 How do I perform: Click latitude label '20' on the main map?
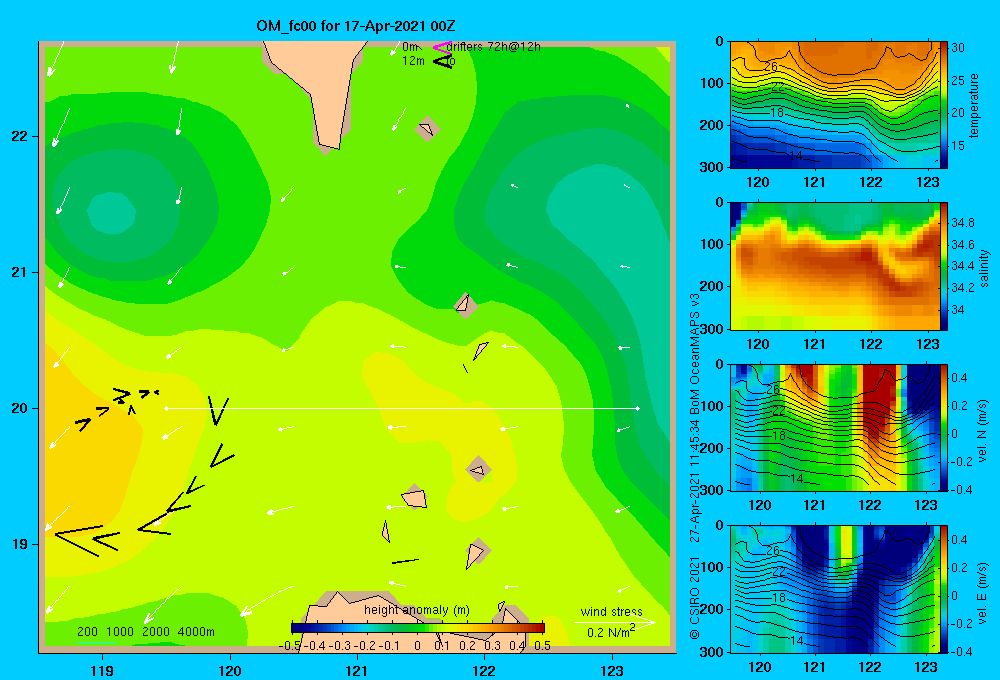(x=20, y=408)
